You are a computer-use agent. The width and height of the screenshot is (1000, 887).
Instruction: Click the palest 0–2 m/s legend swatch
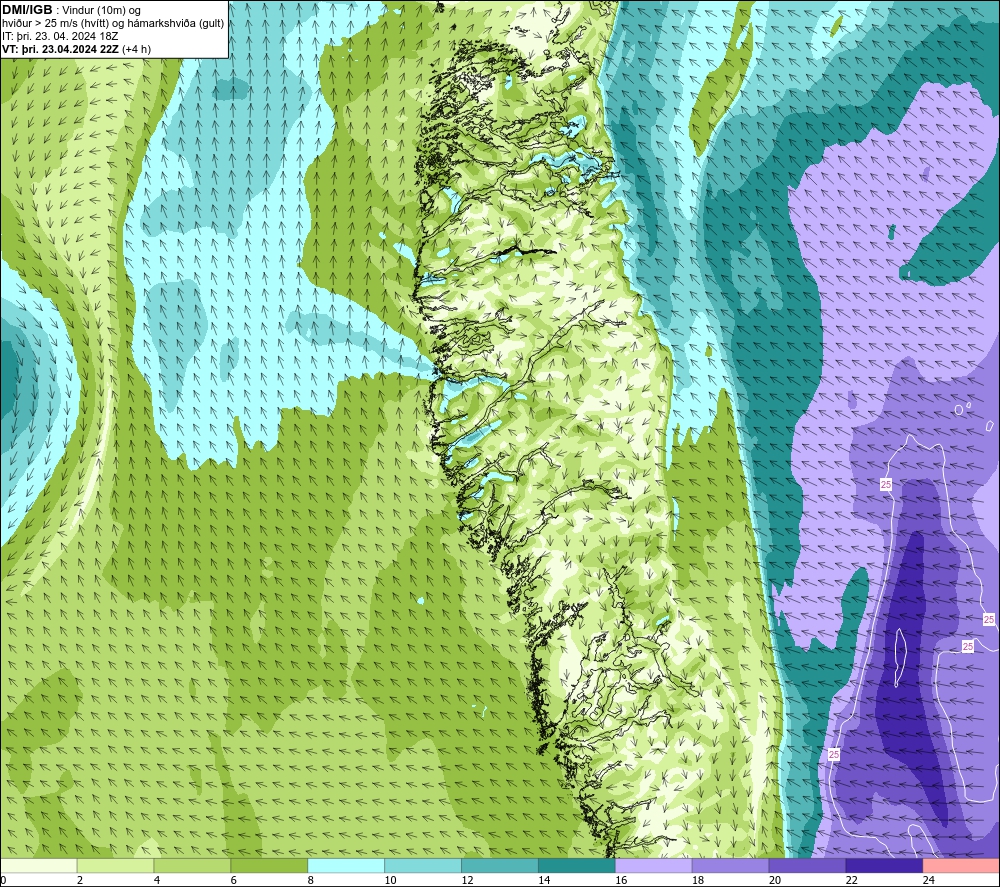38,866
